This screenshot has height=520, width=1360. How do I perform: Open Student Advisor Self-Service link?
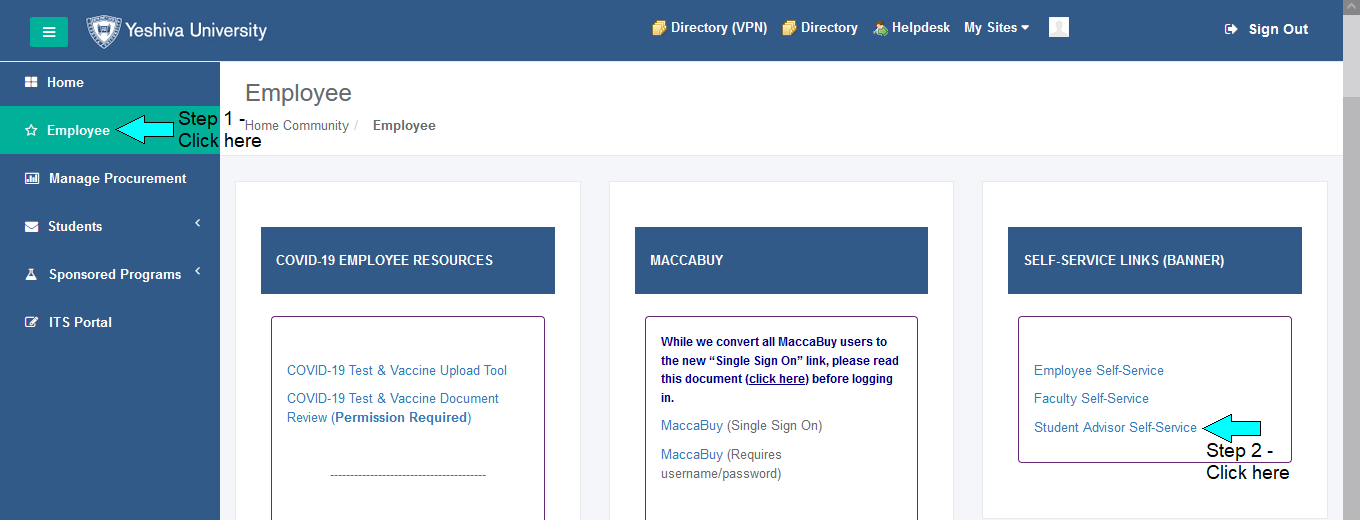(1115, 427)
